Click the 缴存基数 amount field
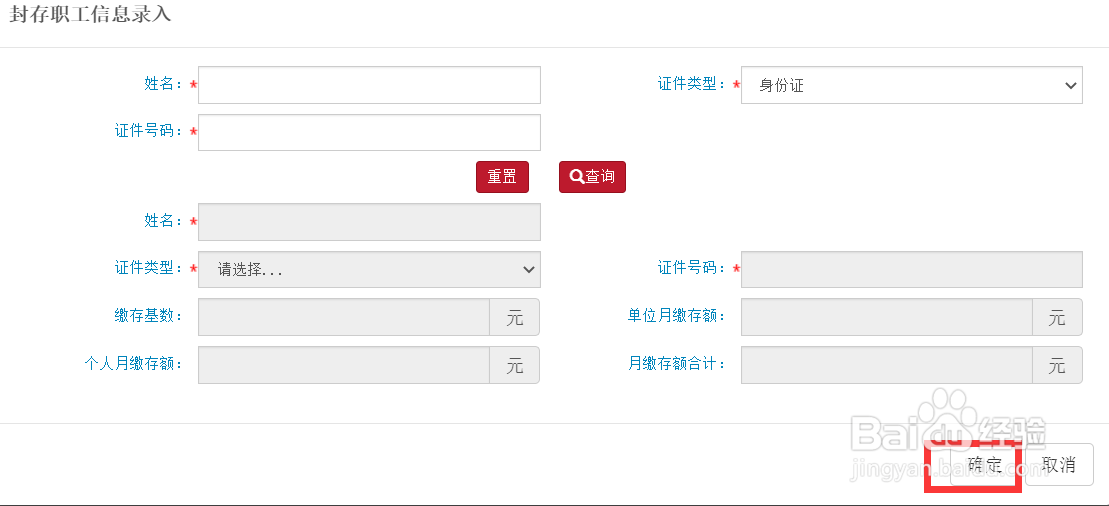 344,317
